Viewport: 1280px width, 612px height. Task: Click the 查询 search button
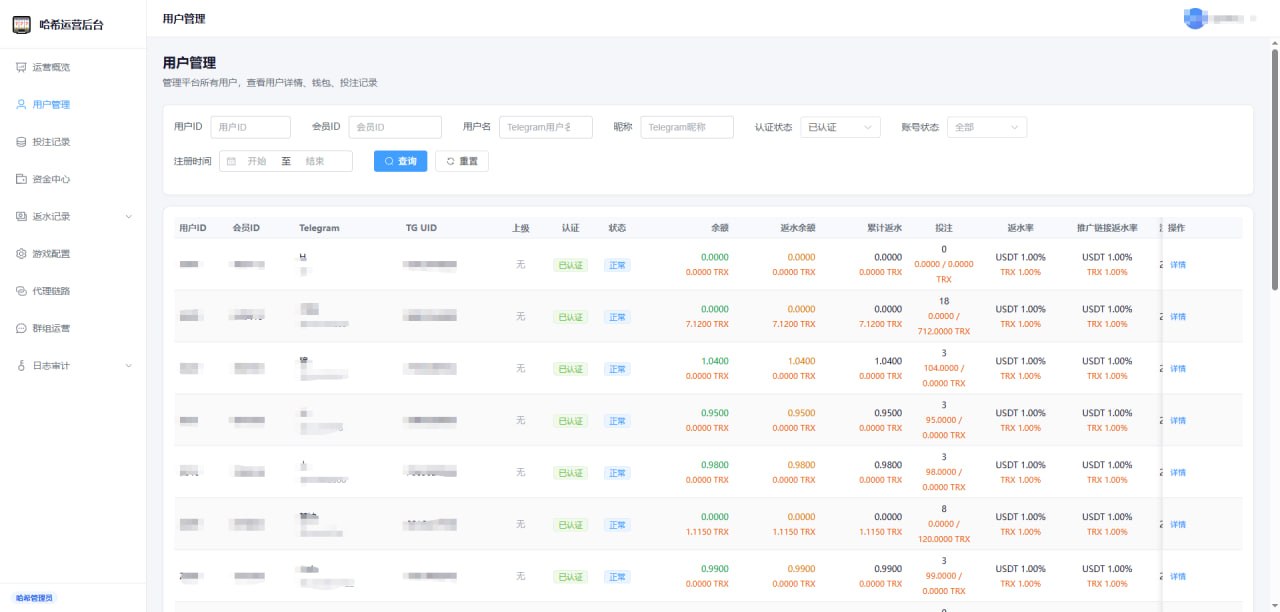pyautogui.click(x=401, y=161)
